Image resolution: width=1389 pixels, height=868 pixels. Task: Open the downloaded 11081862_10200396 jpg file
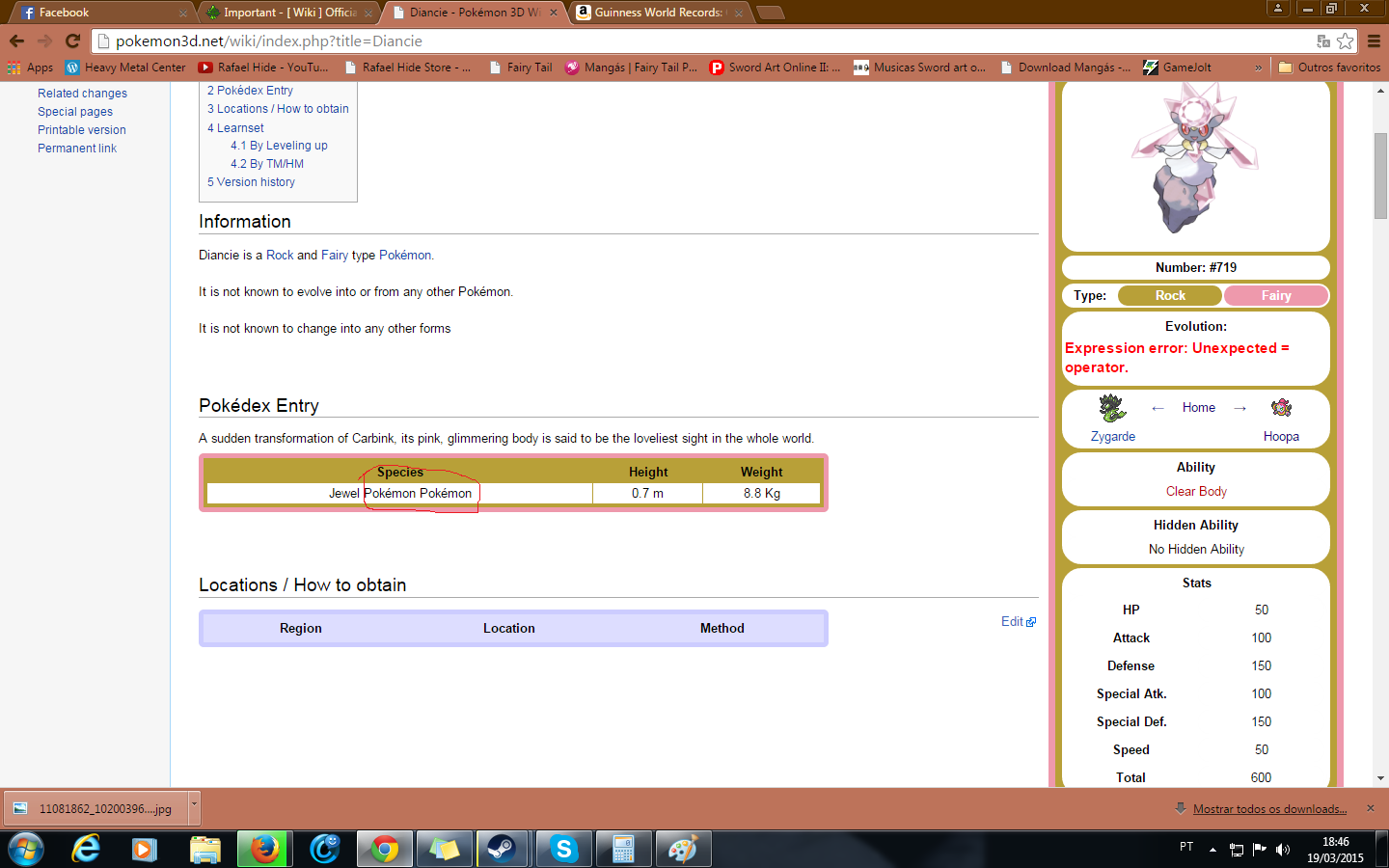96,809
